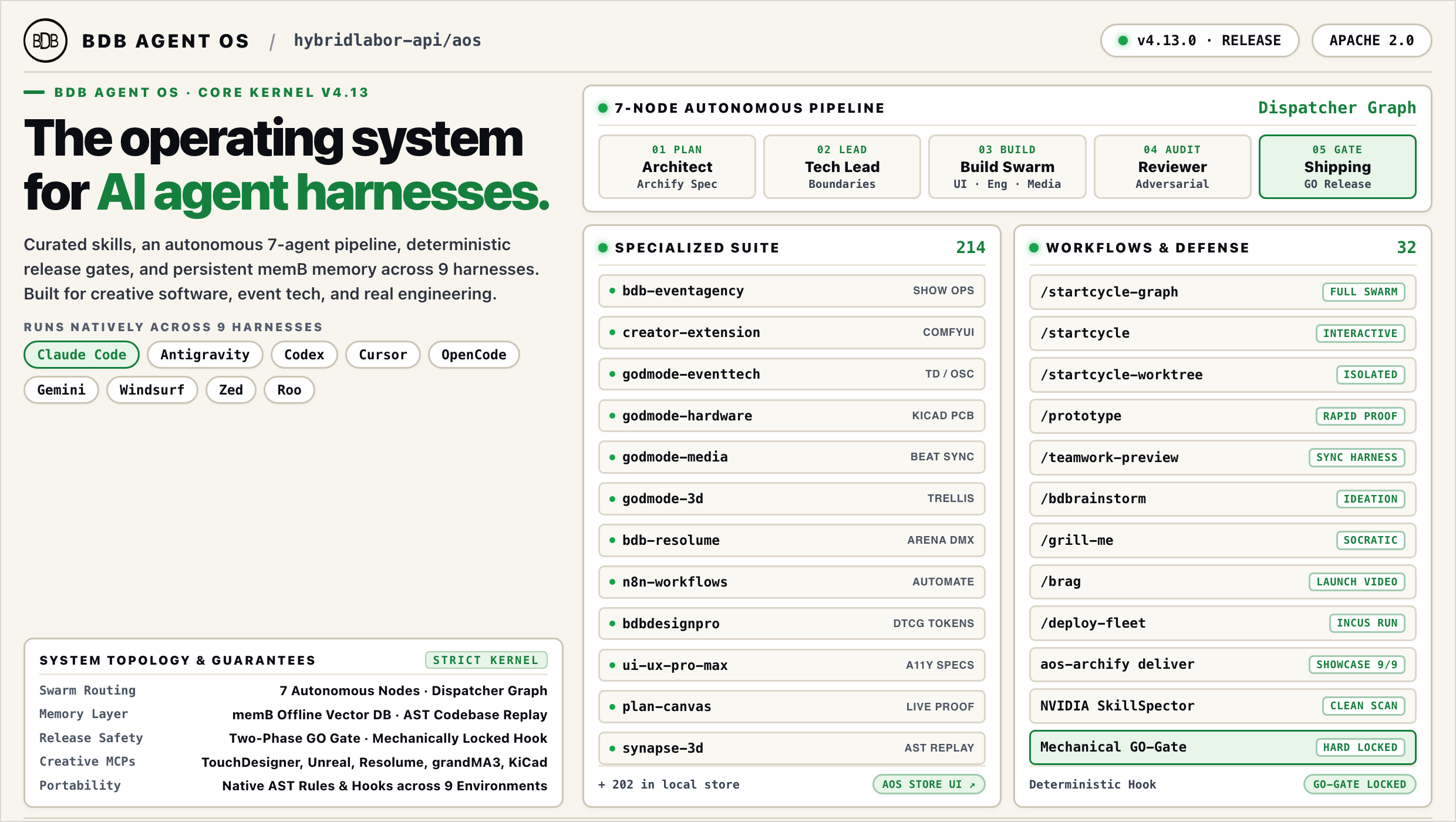The height and width of the screenshot is (822, 1456).
Task: Open the bdb-resolume skill row
Action: [x=791, y=540]
